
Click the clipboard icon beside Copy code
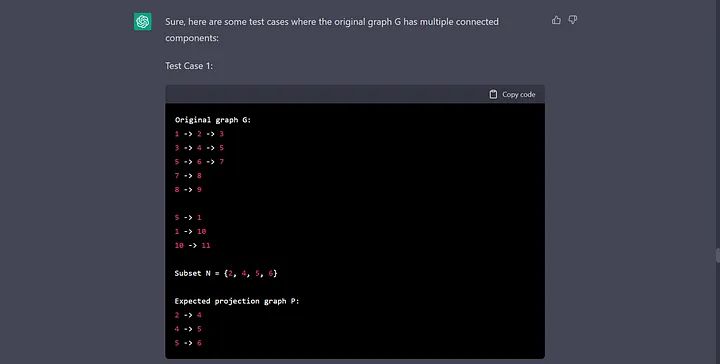pyautogui.click(x=493, y=94)
